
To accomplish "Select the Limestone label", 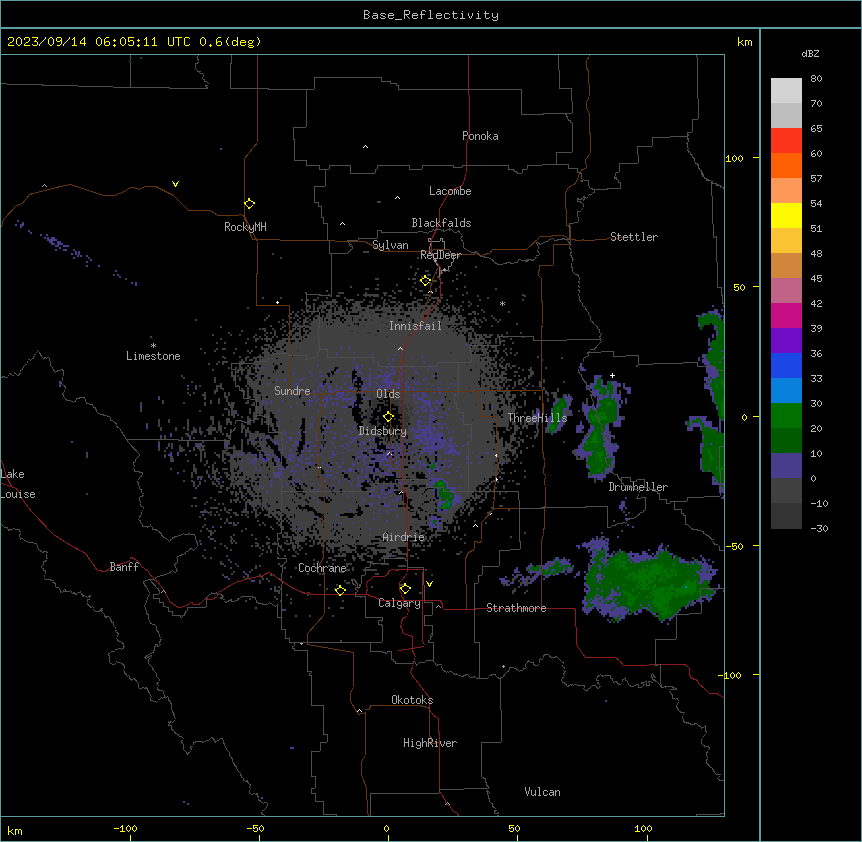I will [x=153, y=356].
